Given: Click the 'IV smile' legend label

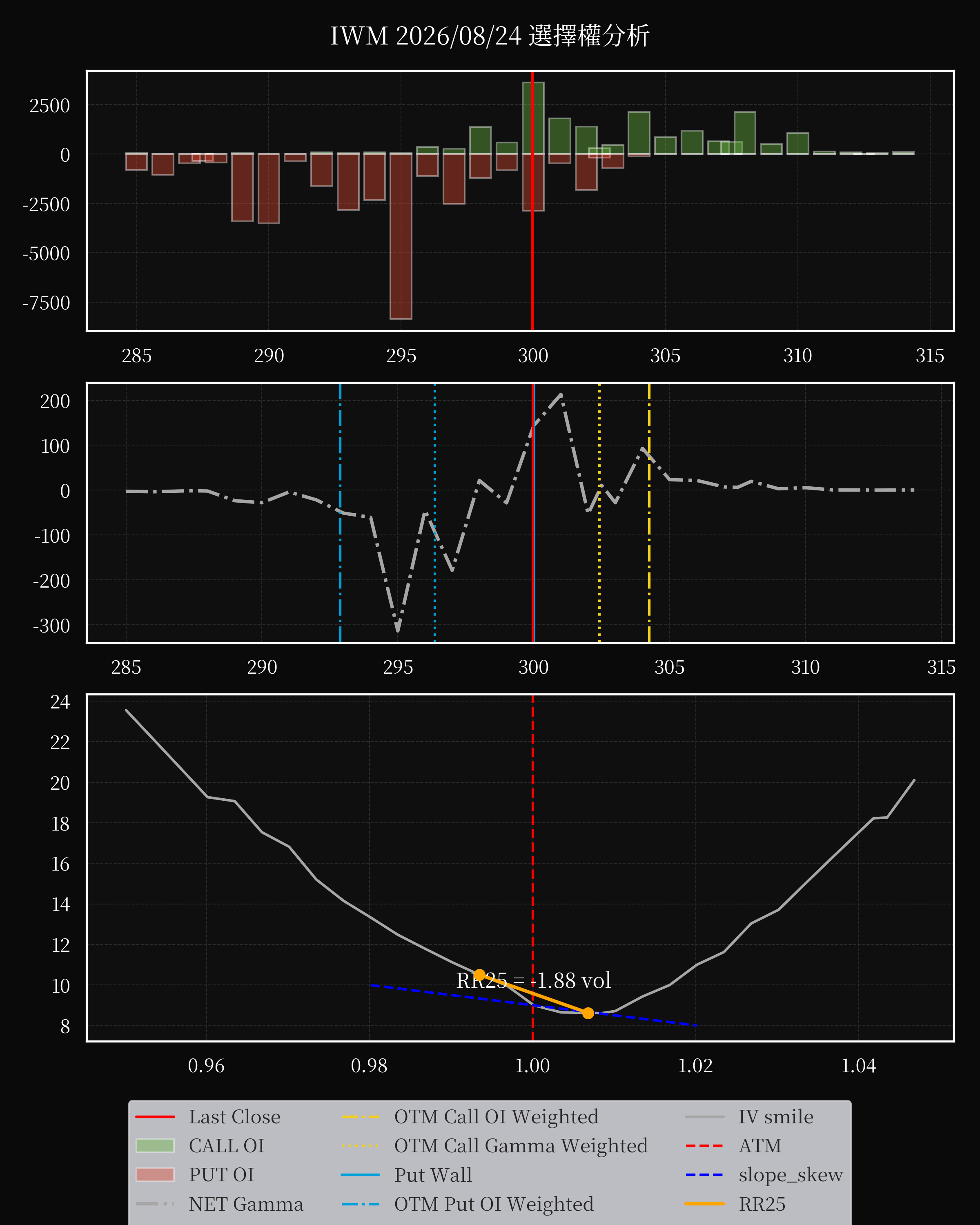Looking at the screenshot, I should pos(775,1116).
